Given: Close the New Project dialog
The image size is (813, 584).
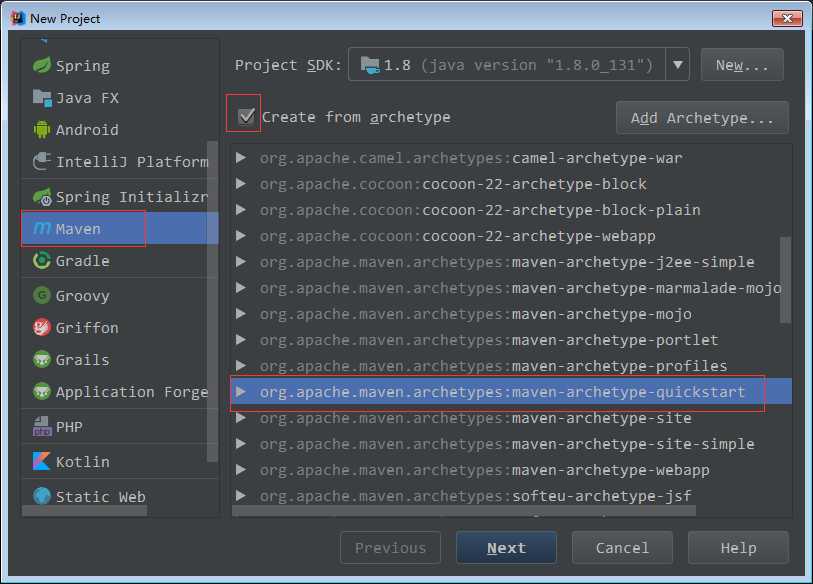Looking at the screenshot, I should pos(787,18).
